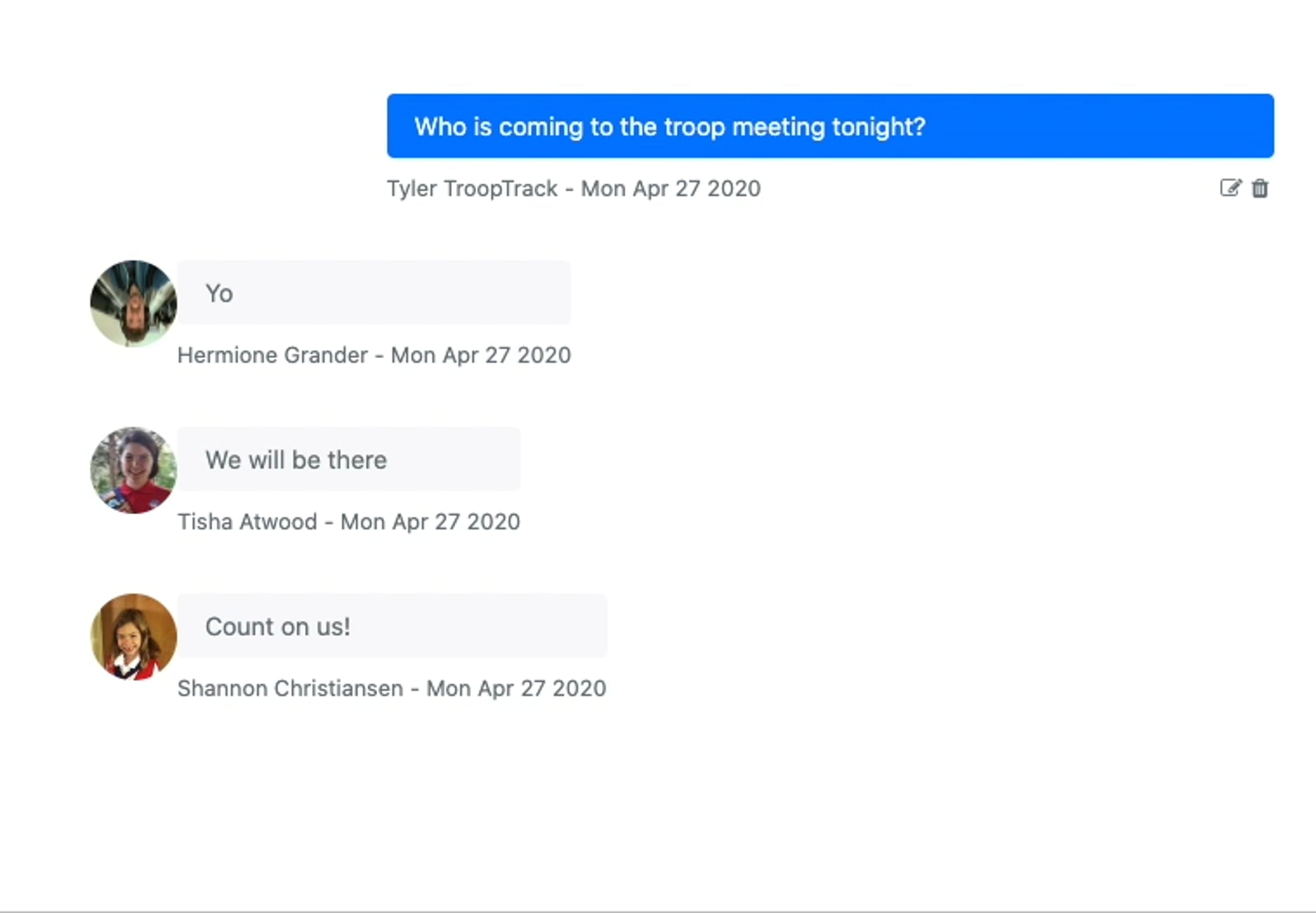Click the Tisha Atwood sender name

pyautogui.click(x=247, y=521)
